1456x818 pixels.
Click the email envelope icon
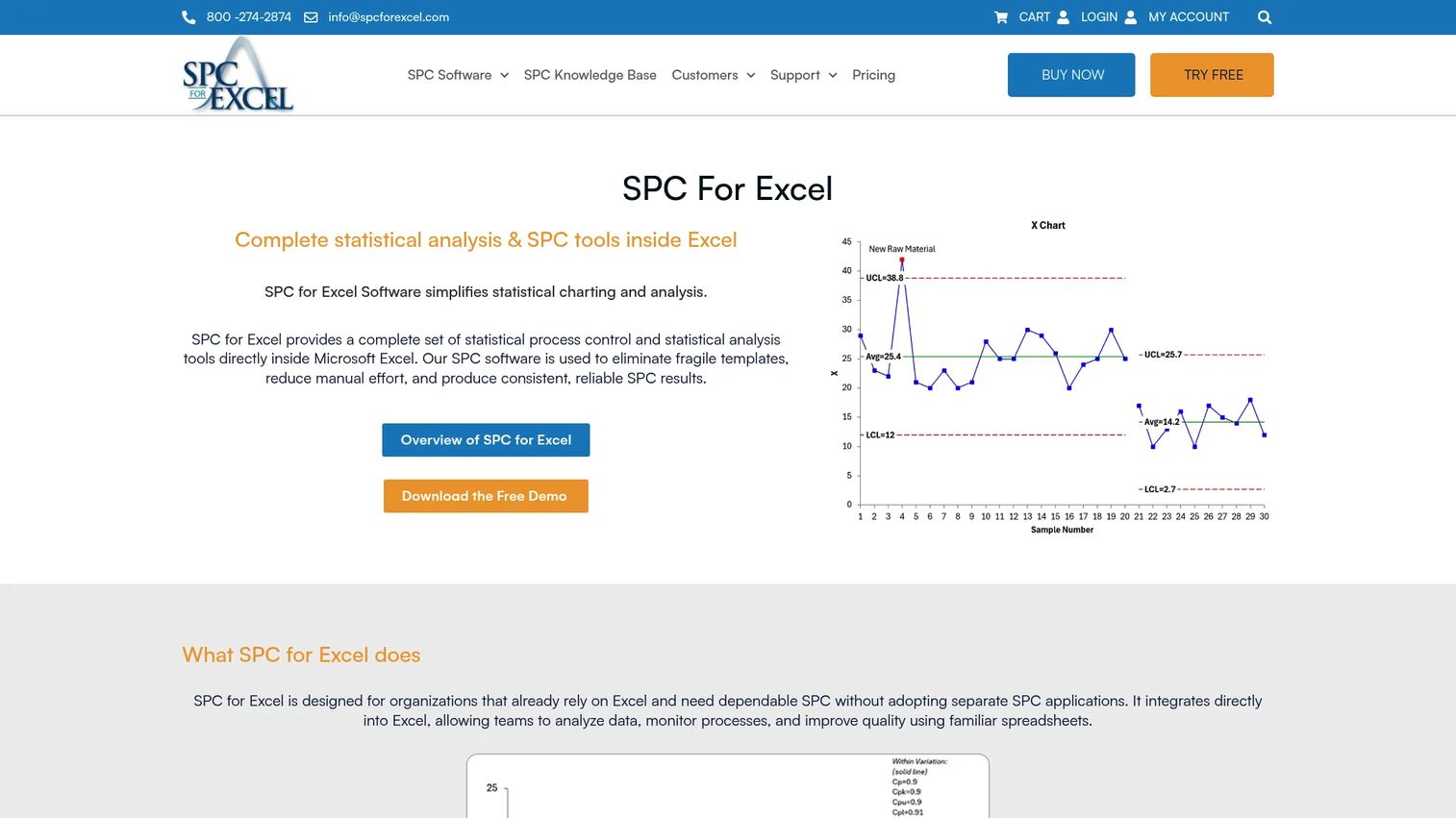click(311, 17)
